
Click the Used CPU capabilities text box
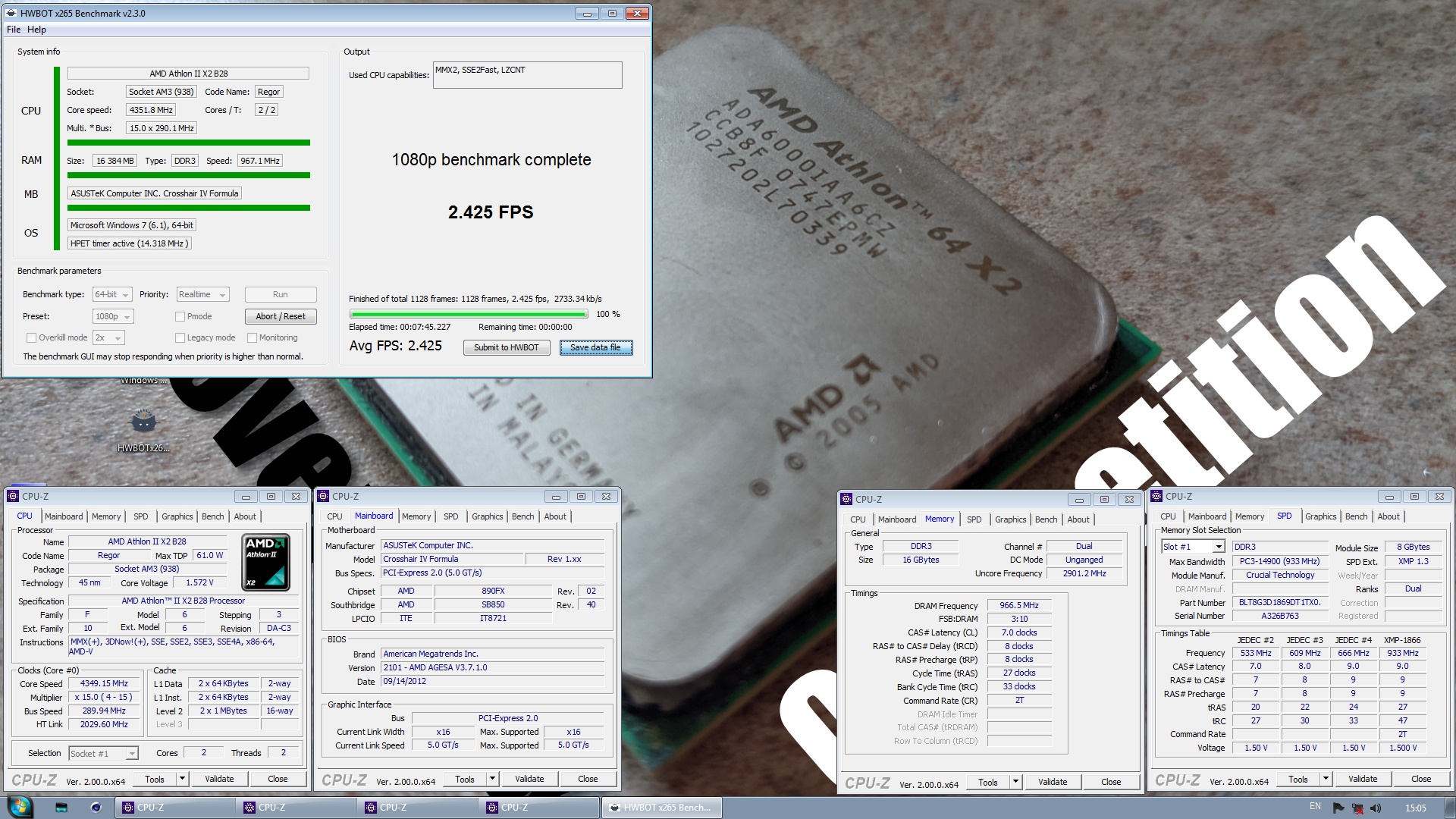(x=528, y=75)
